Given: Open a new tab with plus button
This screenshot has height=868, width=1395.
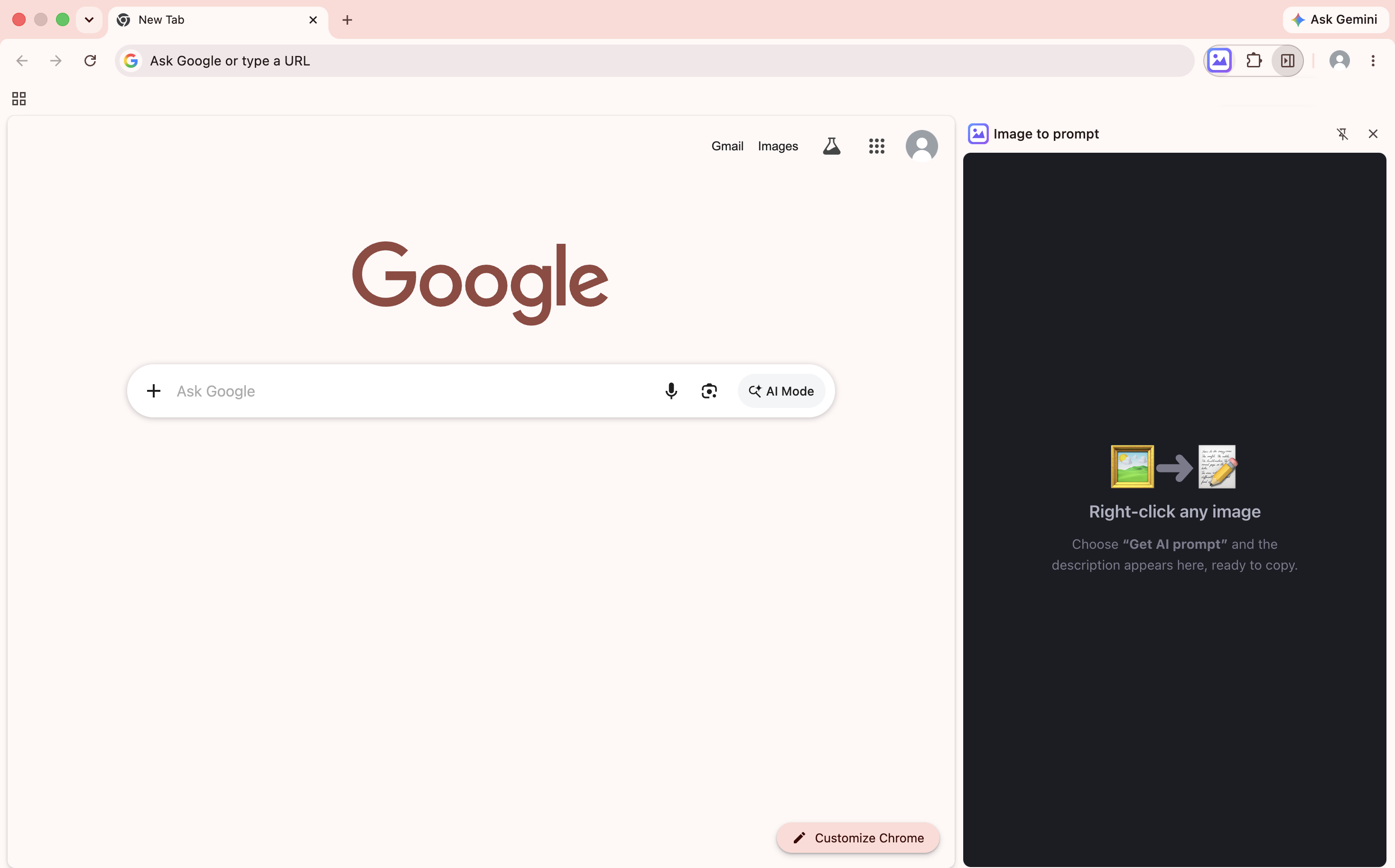Looking at the screenshot, I should point(347,20).
